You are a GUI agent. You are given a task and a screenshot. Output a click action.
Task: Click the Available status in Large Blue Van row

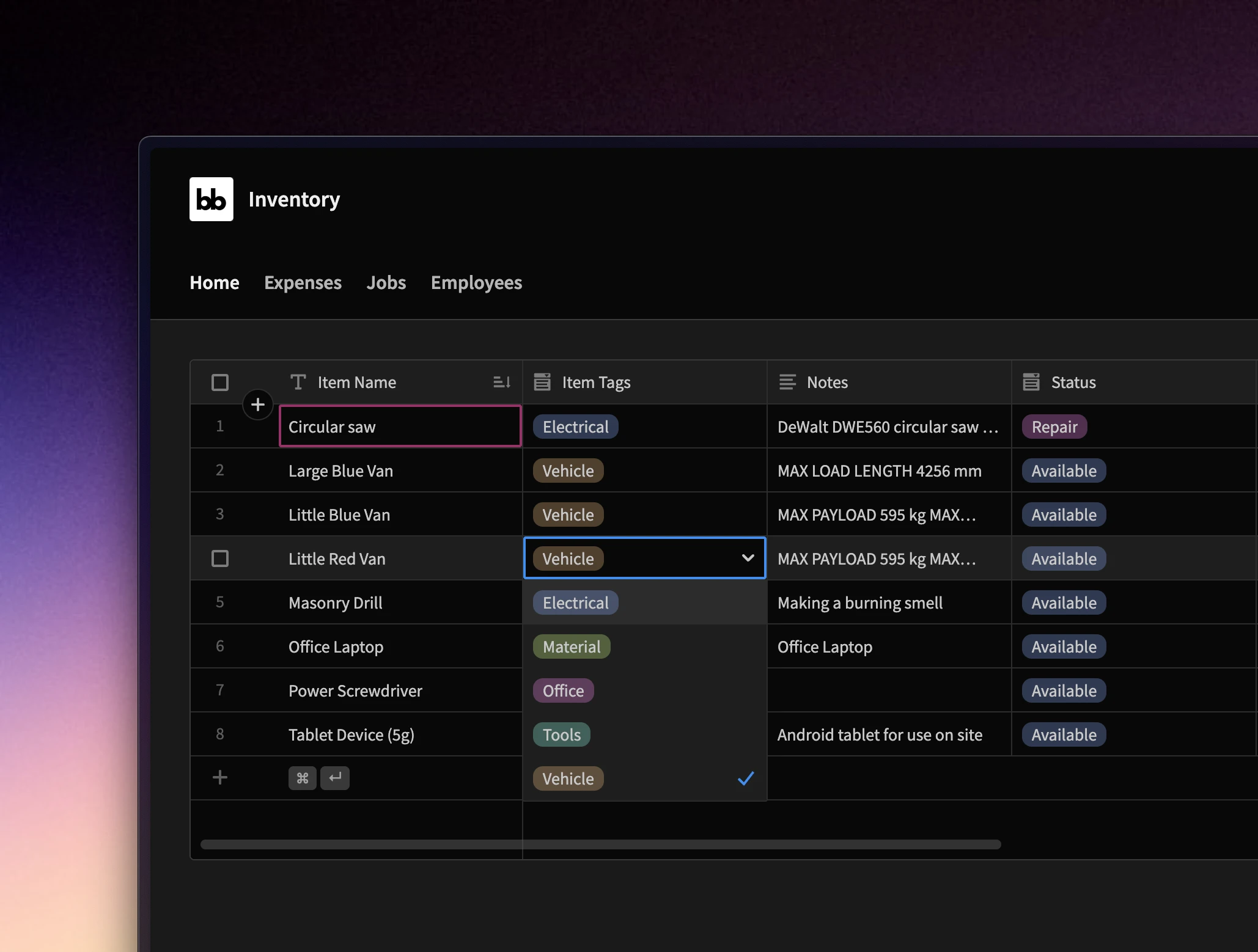coord(1064,471)
